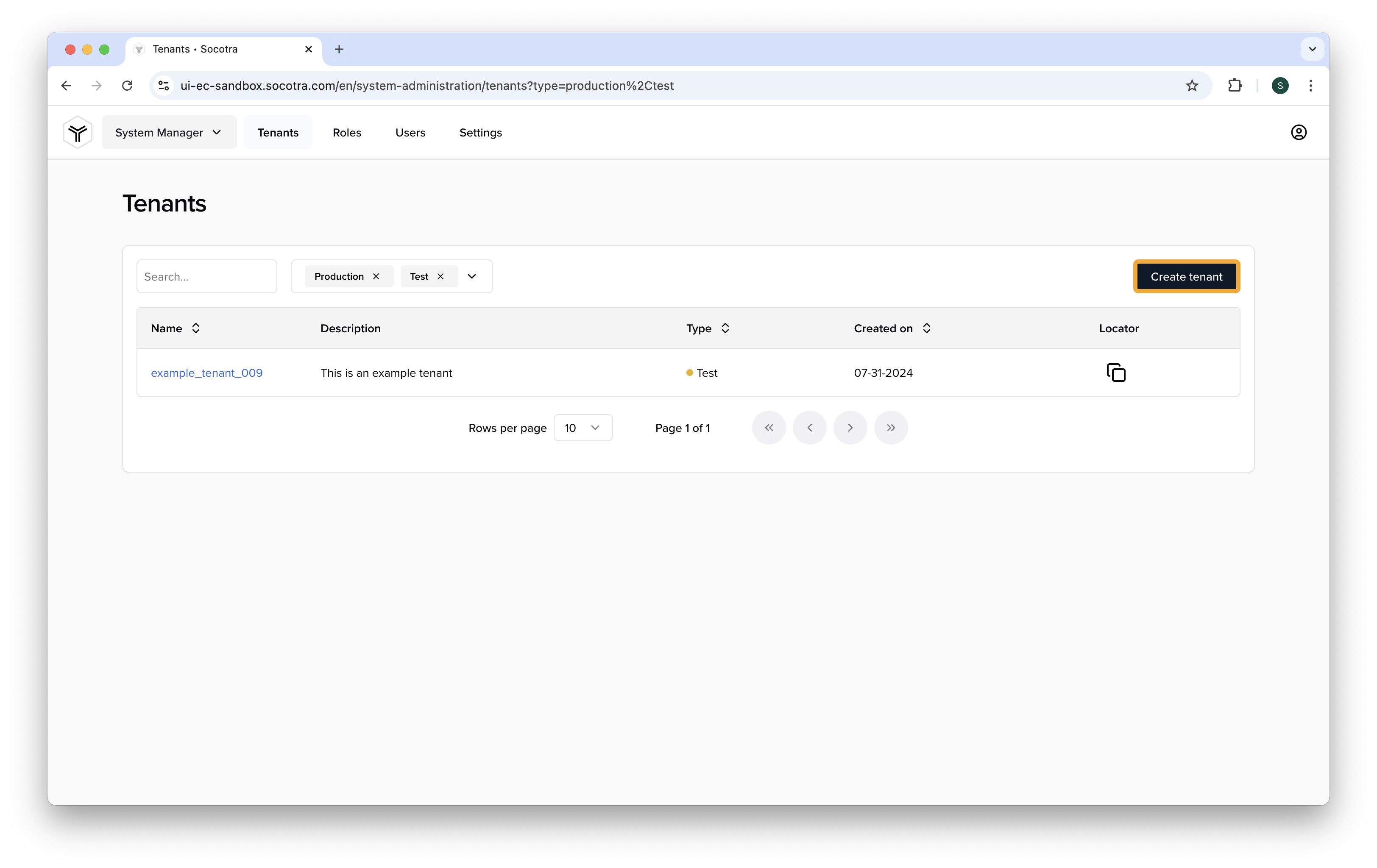Open the System Manager dropdown menu
The height and width of the screenshot is (868, 1377).
[167, 132]
